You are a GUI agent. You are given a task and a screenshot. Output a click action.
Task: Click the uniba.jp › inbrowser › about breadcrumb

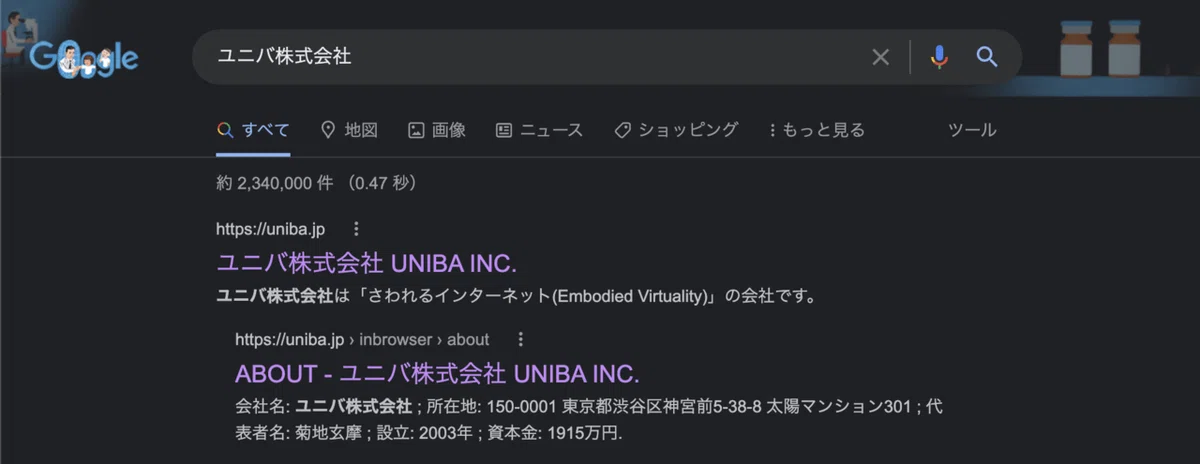point(362,339)
